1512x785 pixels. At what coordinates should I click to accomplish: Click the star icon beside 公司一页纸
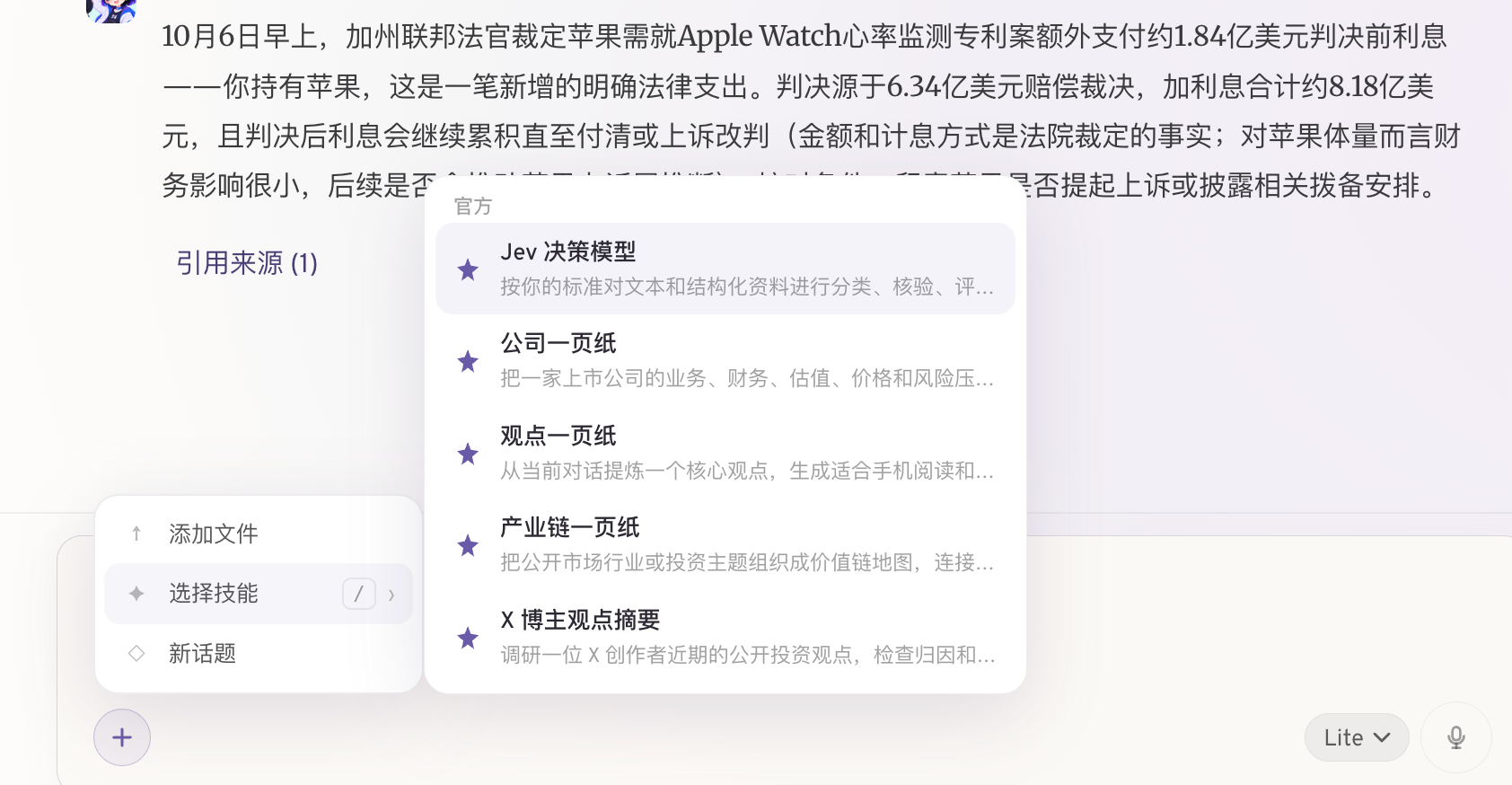(x=468, y=361)
